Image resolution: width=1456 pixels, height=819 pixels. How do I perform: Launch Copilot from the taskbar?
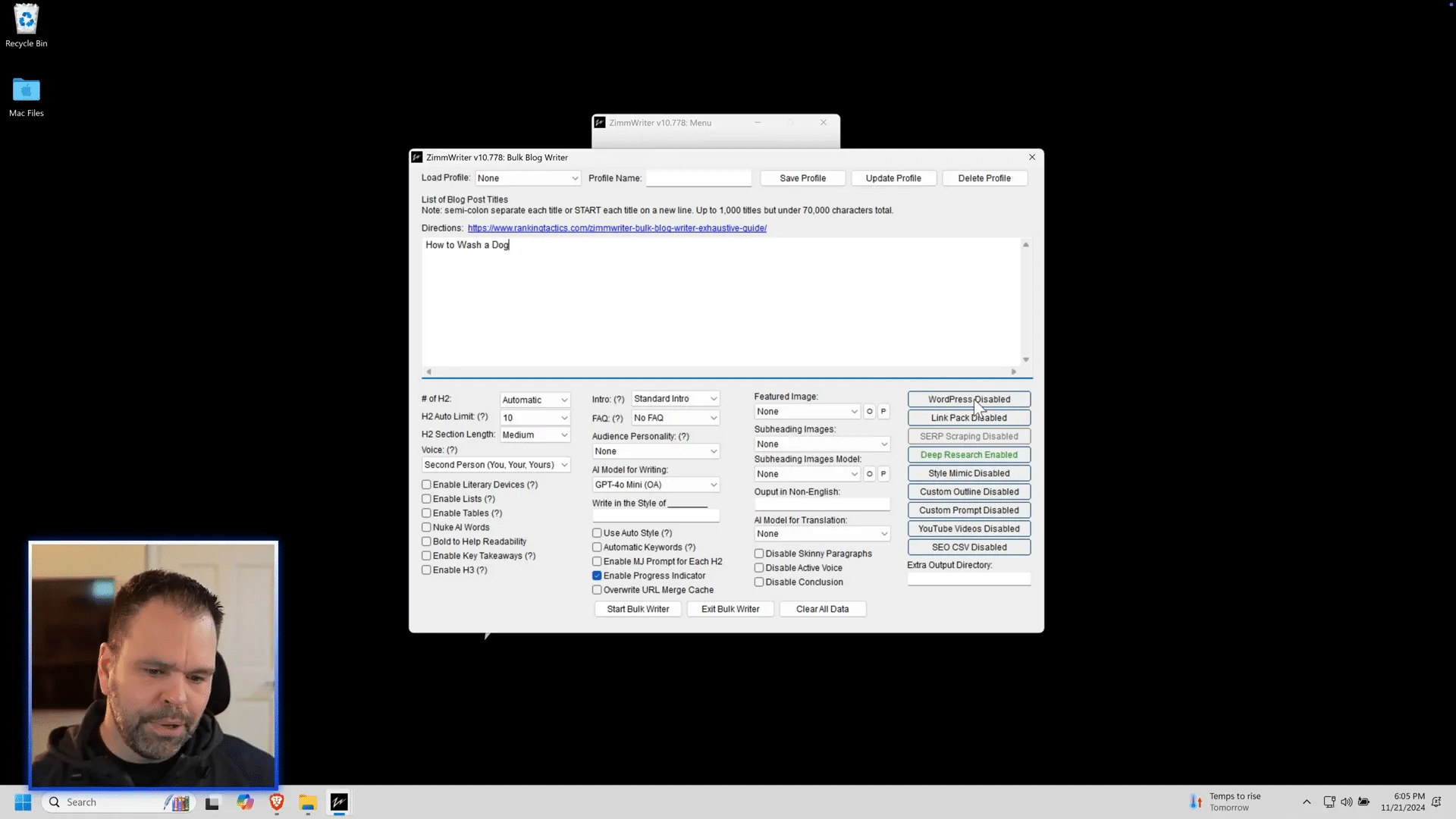point(245,802)
